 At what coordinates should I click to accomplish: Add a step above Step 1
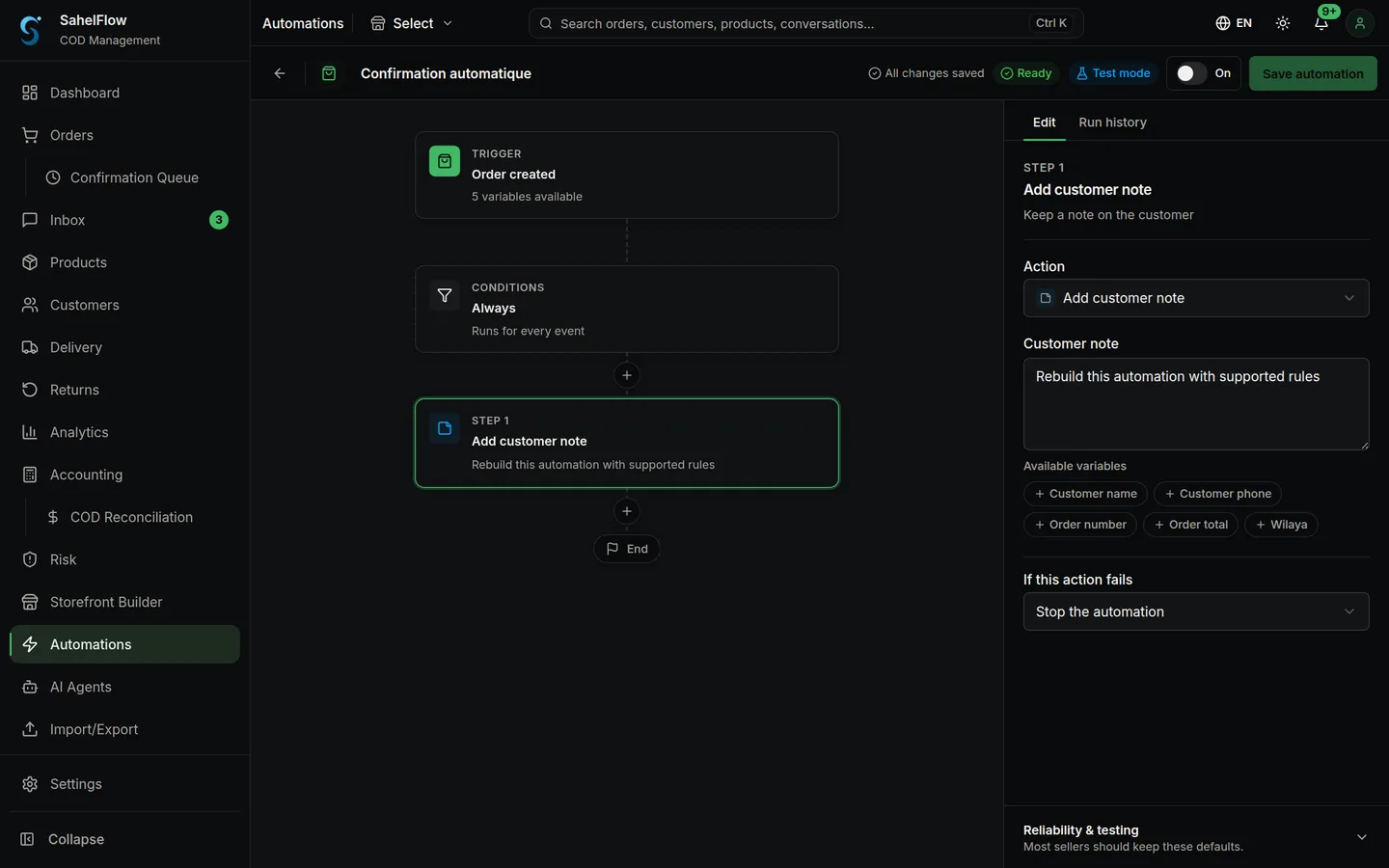point(627,375)
